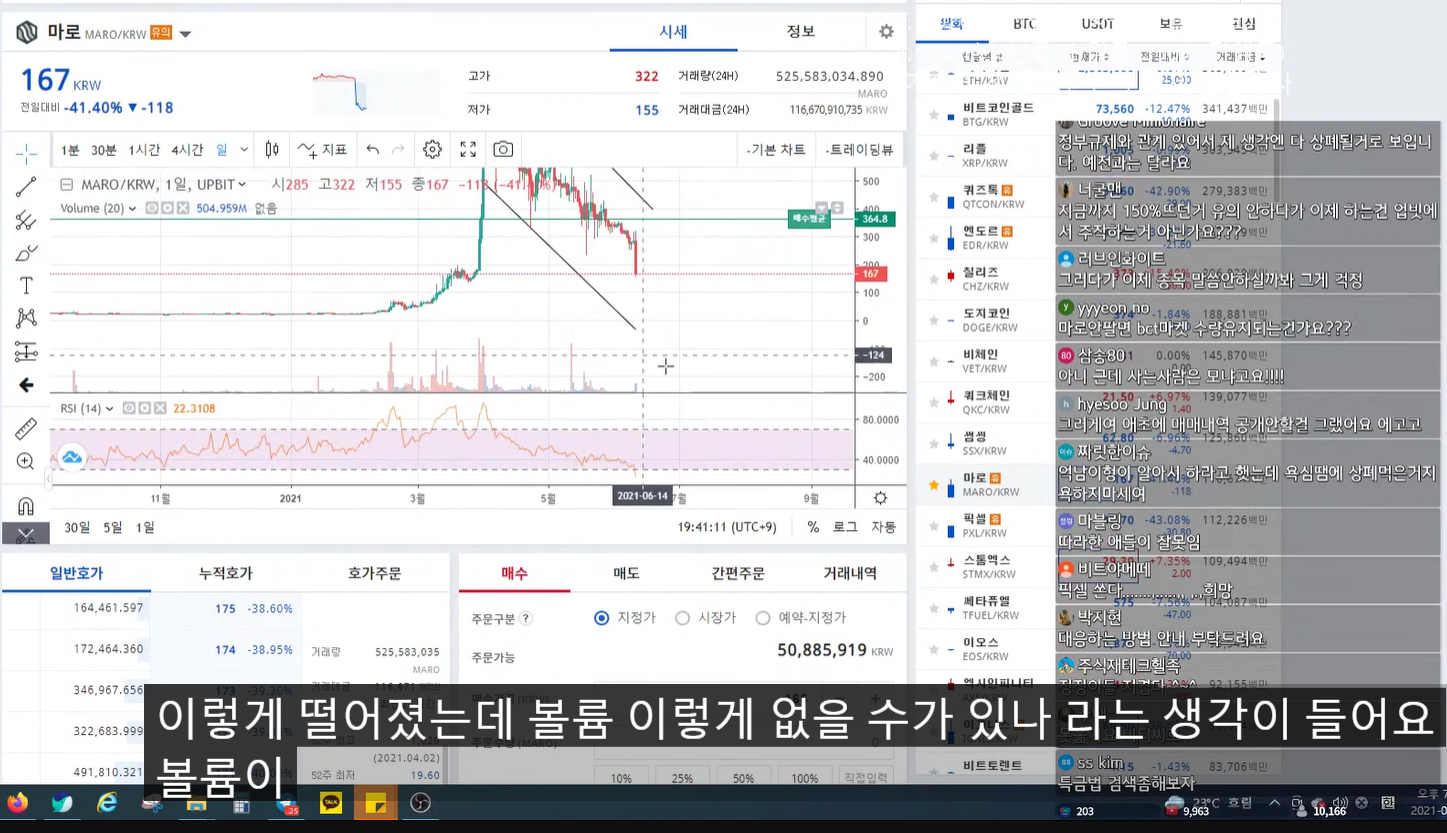Open the candlestick chart style menu

point(272,149)
